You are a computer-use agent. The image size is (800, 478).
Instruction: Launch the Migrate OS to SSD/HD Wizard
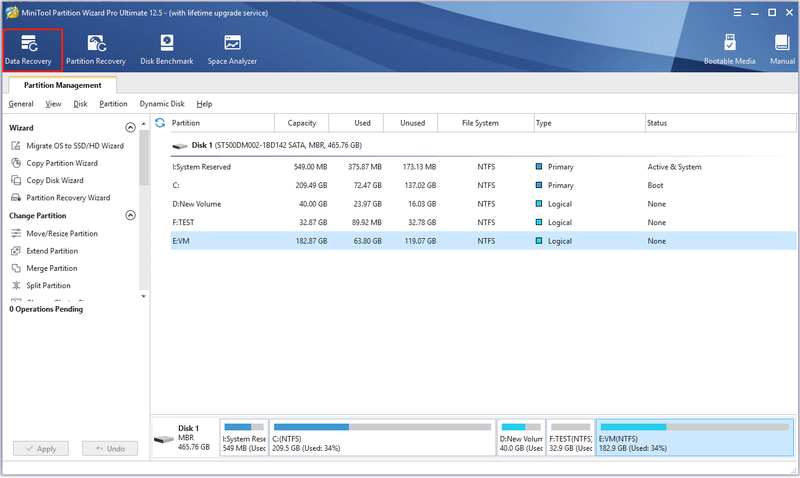(68, 146)
